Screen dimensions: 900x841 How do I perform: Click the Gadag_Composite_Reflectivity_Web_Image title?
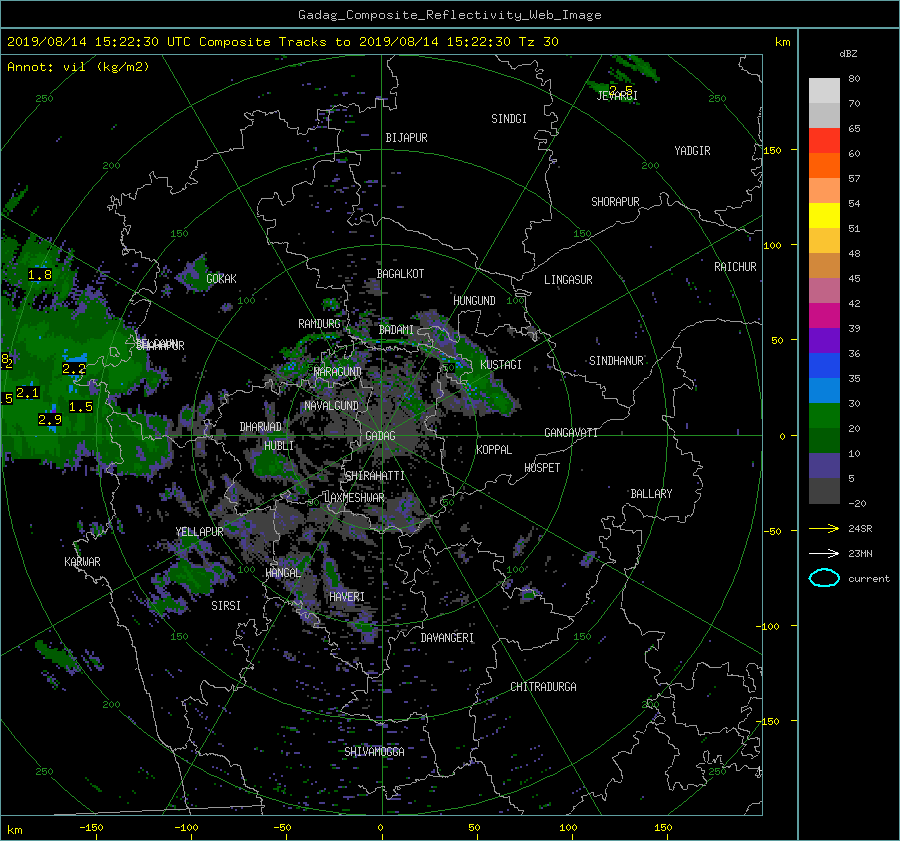pos(449,15)
